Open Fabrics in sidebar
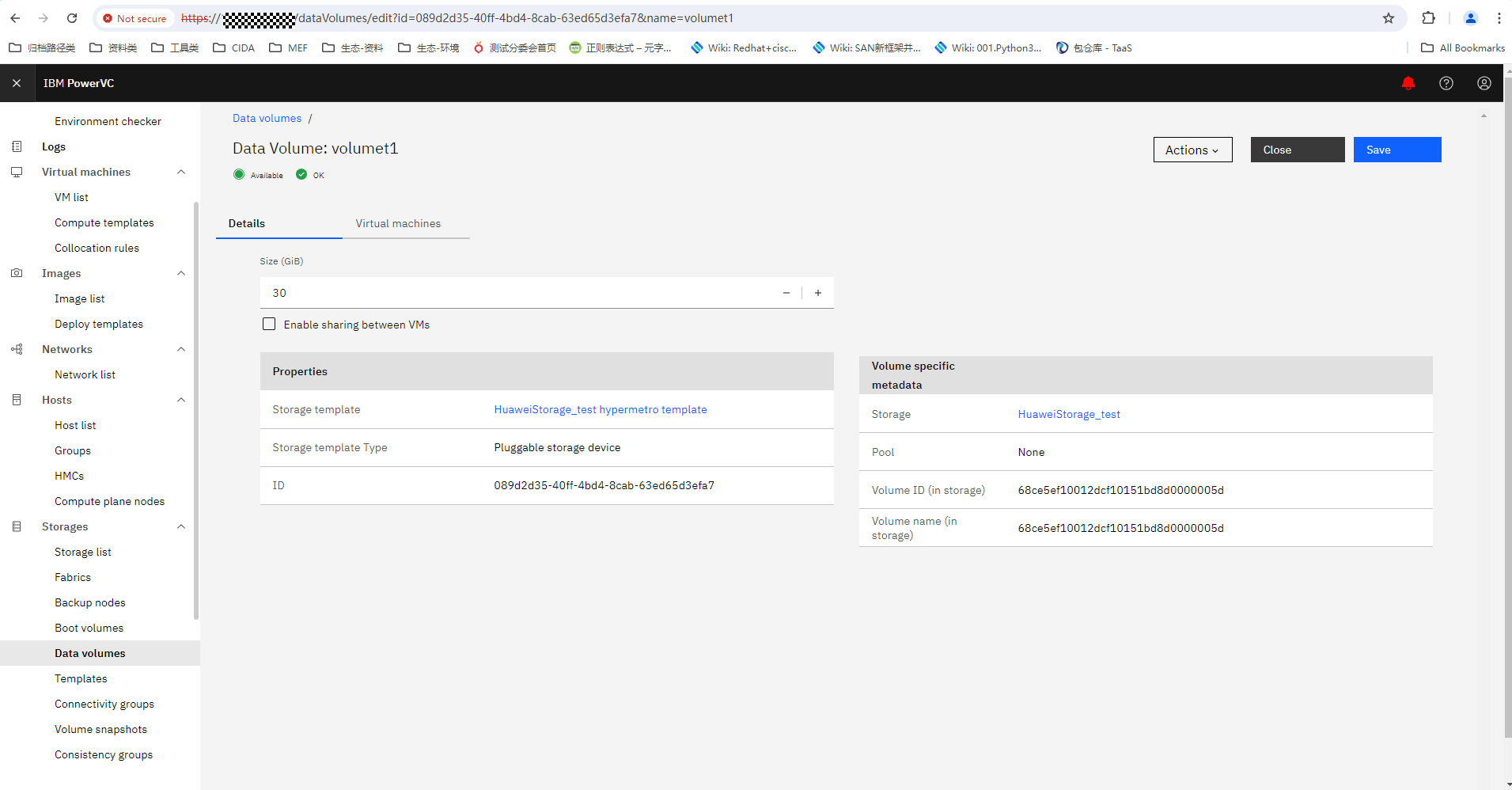Viewport: 1512px width, 790px height. click(x=73, y=577)
